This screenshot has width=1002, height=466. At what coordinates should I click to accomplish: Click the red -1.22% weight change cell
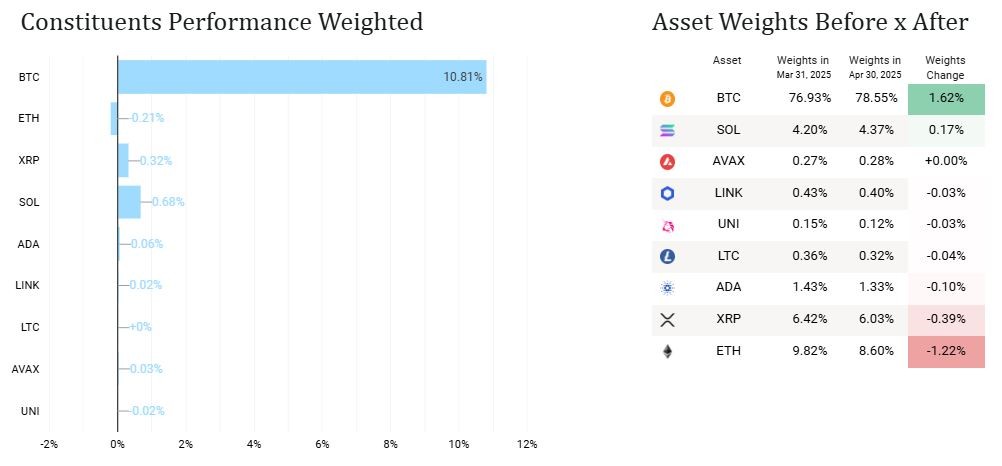click(945, 352)
